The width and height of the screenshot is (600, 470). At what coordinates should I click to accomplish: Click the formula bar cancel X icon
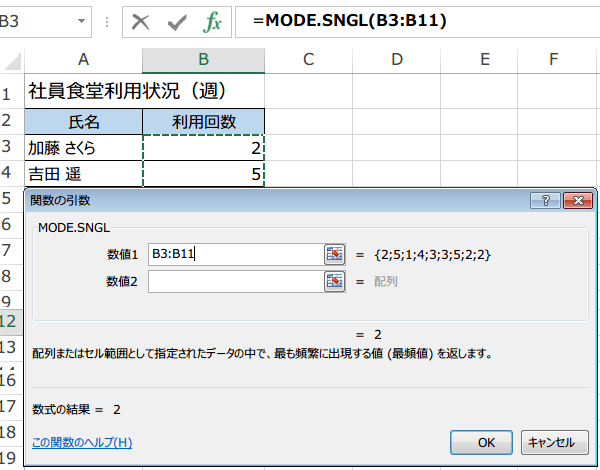point(140,22)
